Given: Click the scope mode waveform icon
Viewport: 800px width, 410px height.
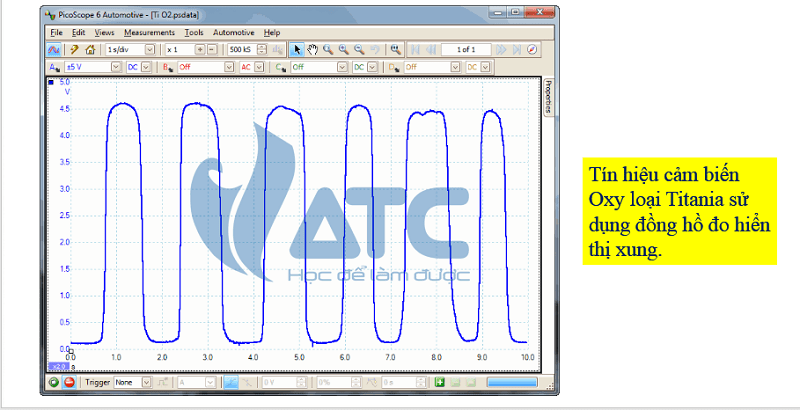Looking at the screenshot, I should point(55,49).
